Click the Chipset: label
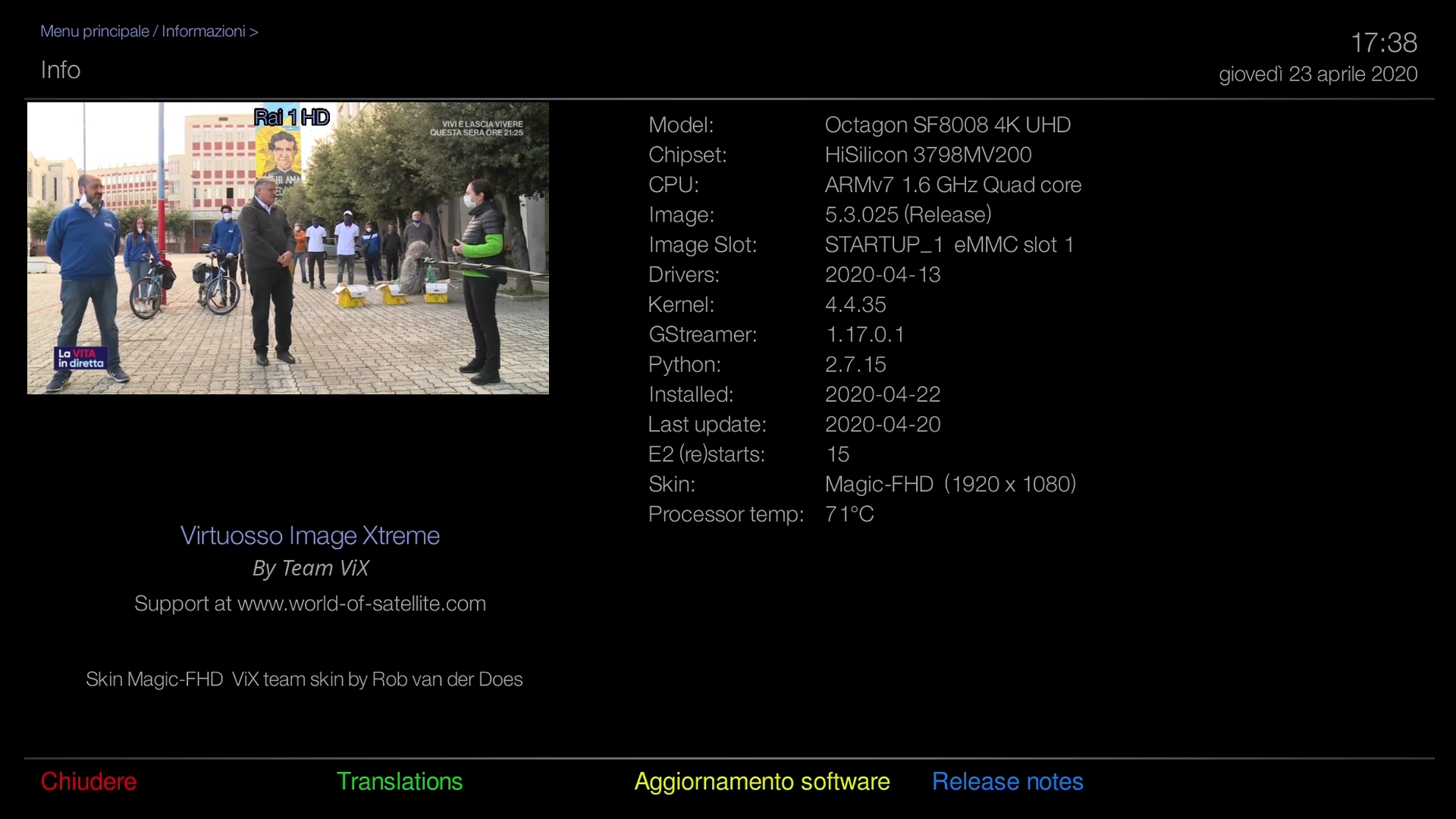The width and height of the screenshot is (1456, 819). click(688, 155)
